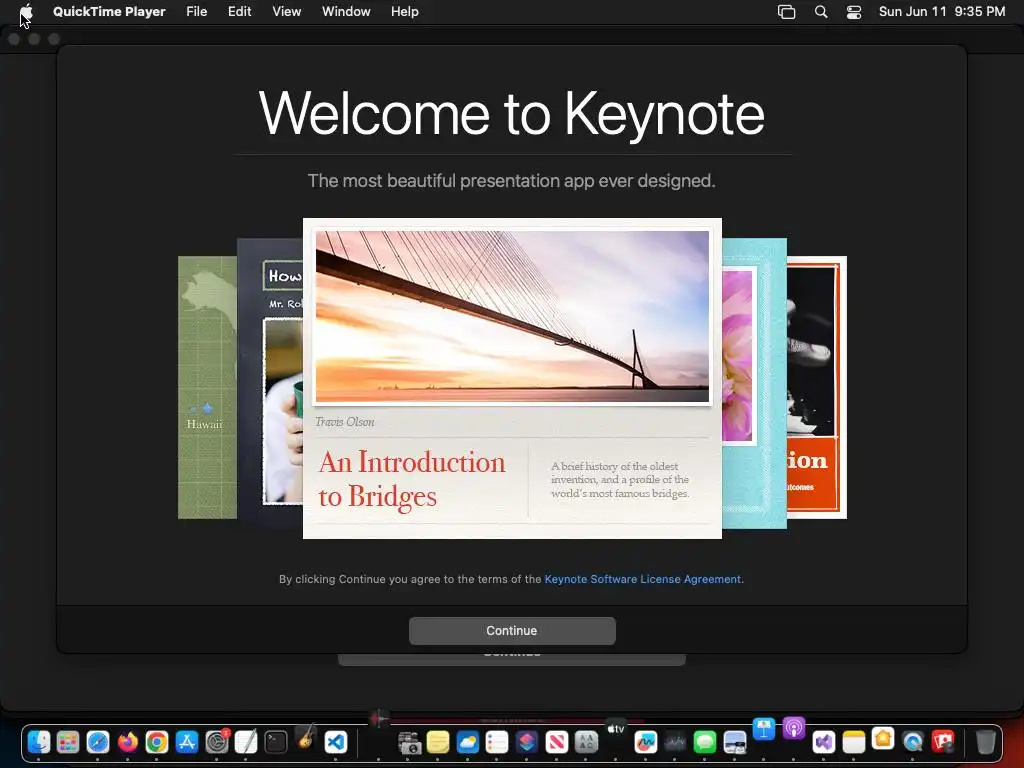Open Control Center in the menu bar

854,12
